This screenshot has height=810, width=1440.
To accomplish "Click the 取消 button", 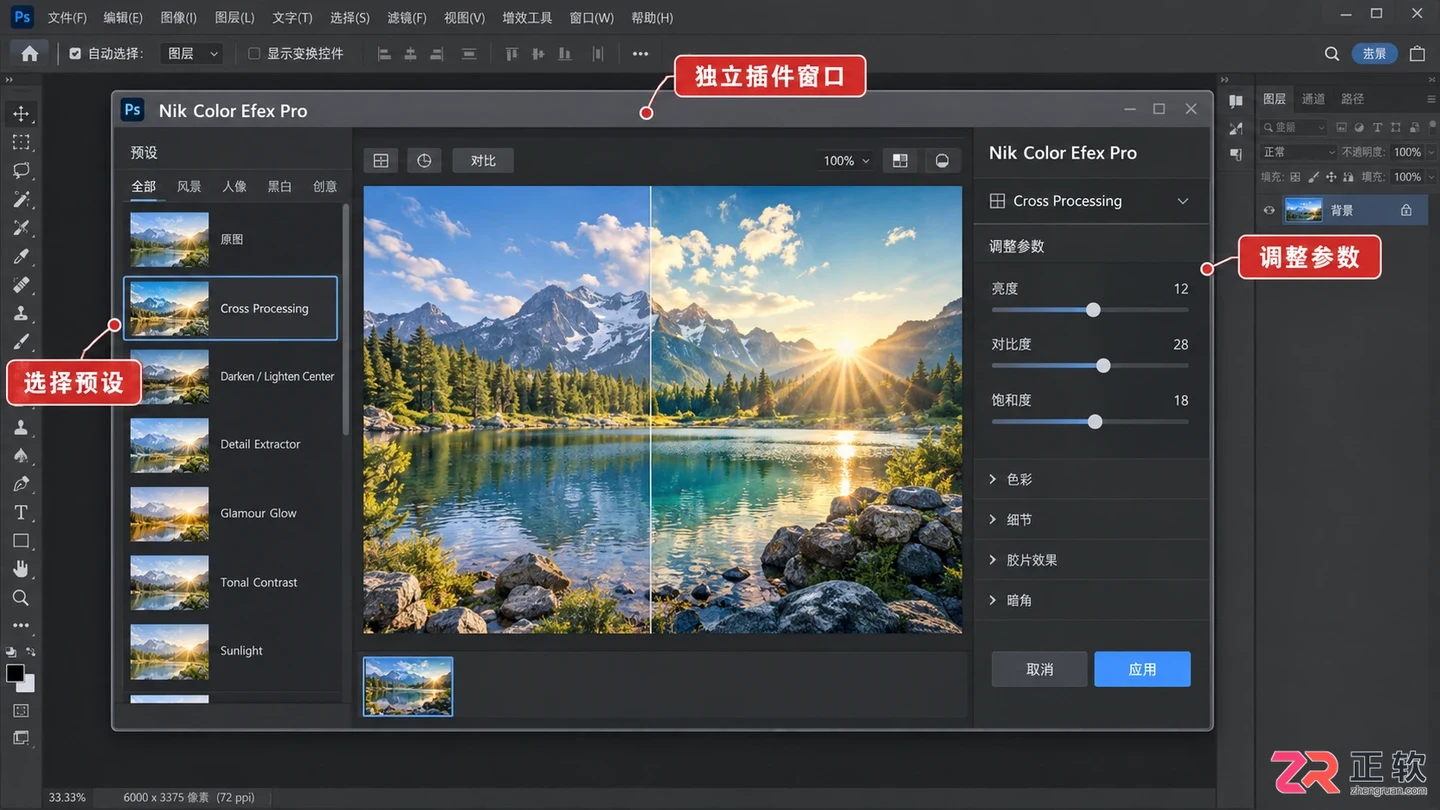I will (x=1039, y=669).
